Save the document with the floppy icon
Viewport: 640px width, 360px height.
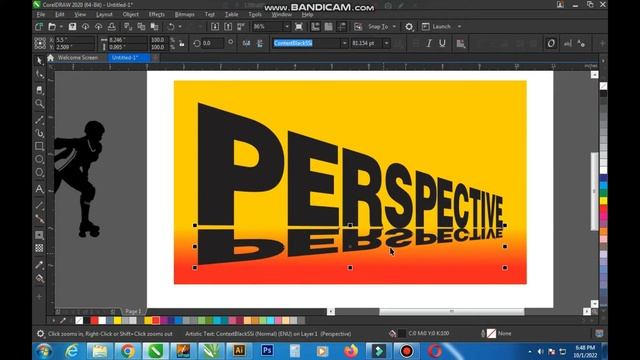coord(72,27)
